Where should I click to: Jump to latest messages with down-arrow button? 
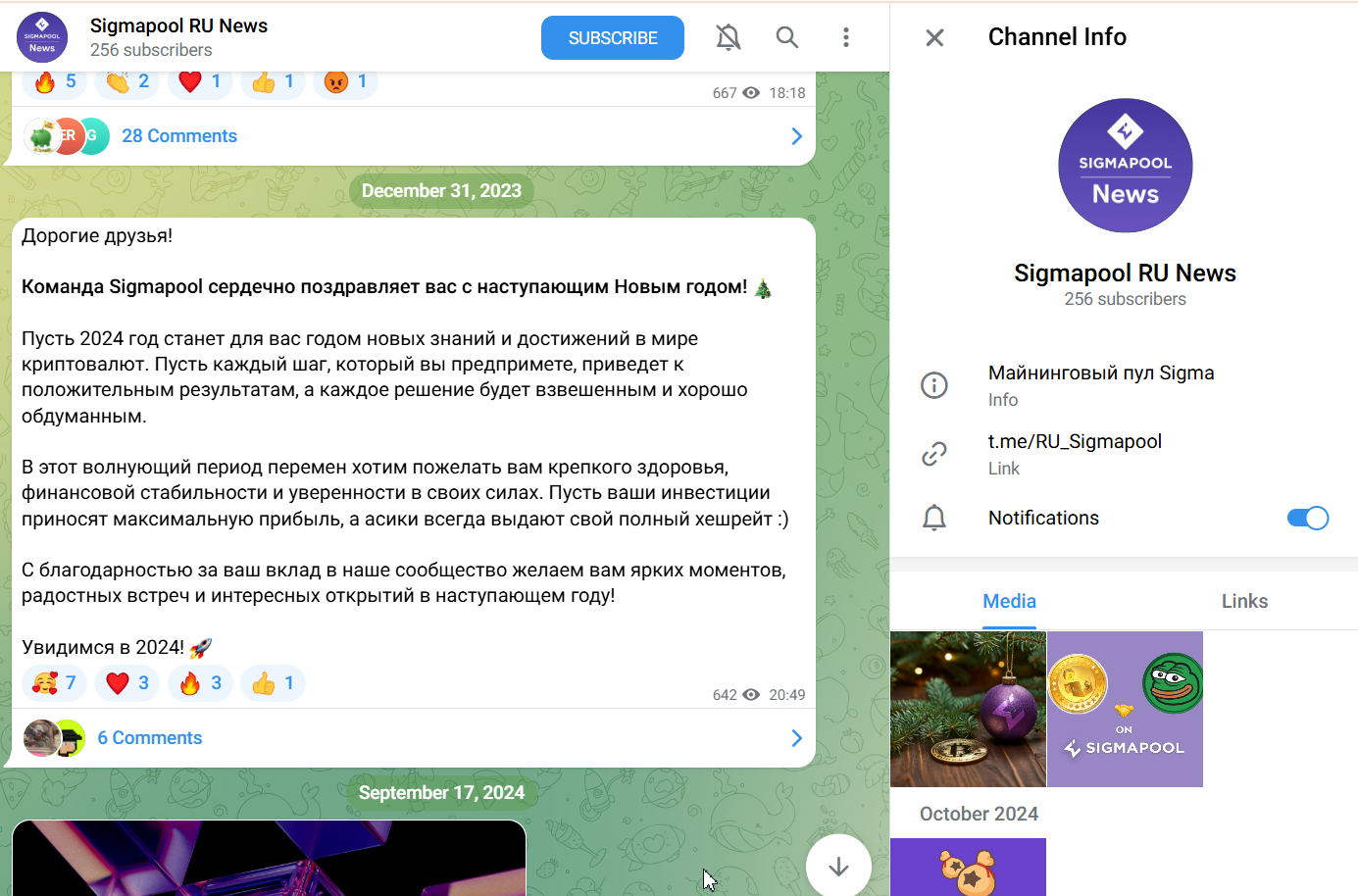[x=838, y=867]
